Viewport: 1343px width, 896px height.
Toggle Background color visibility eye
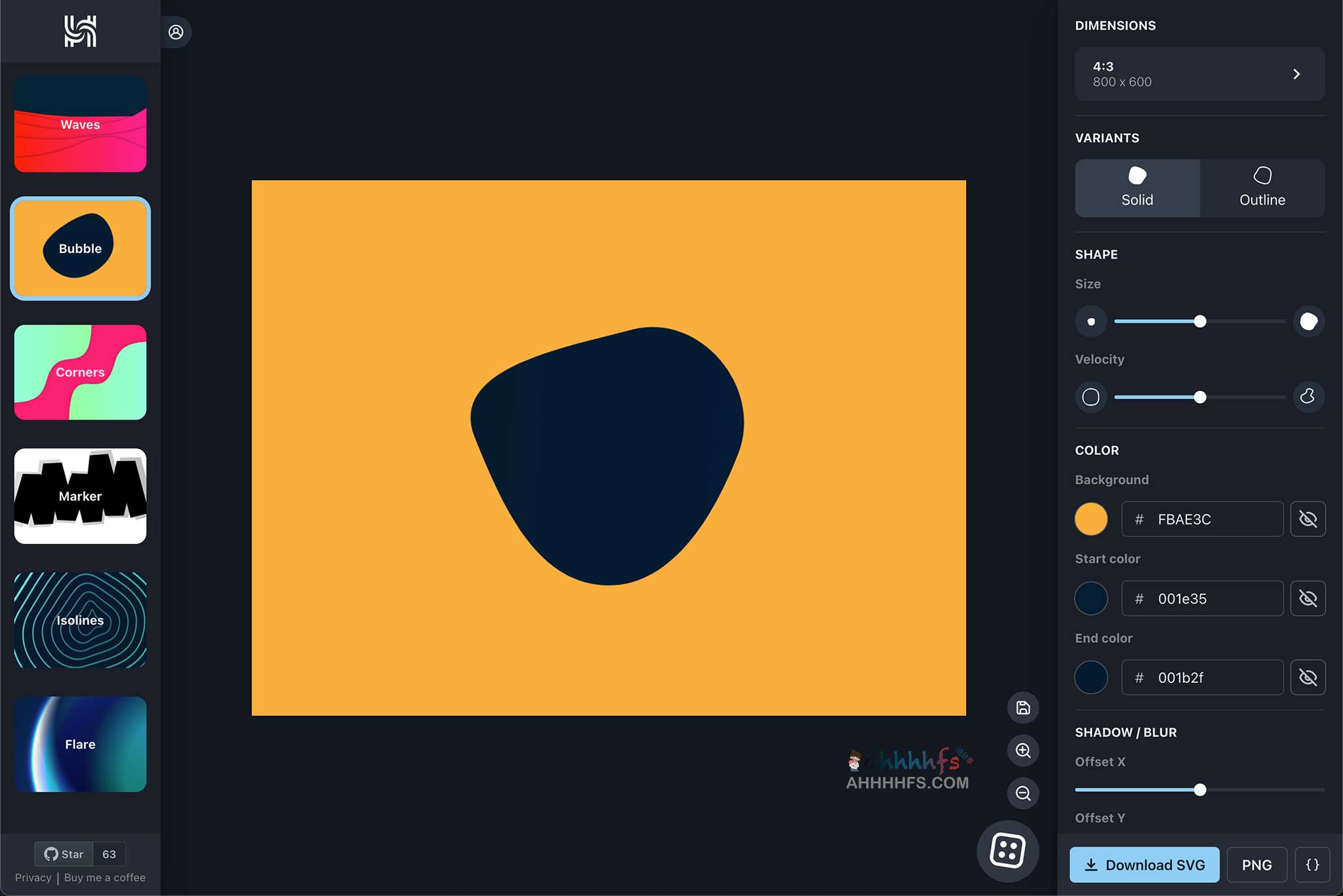[1308, 519]
